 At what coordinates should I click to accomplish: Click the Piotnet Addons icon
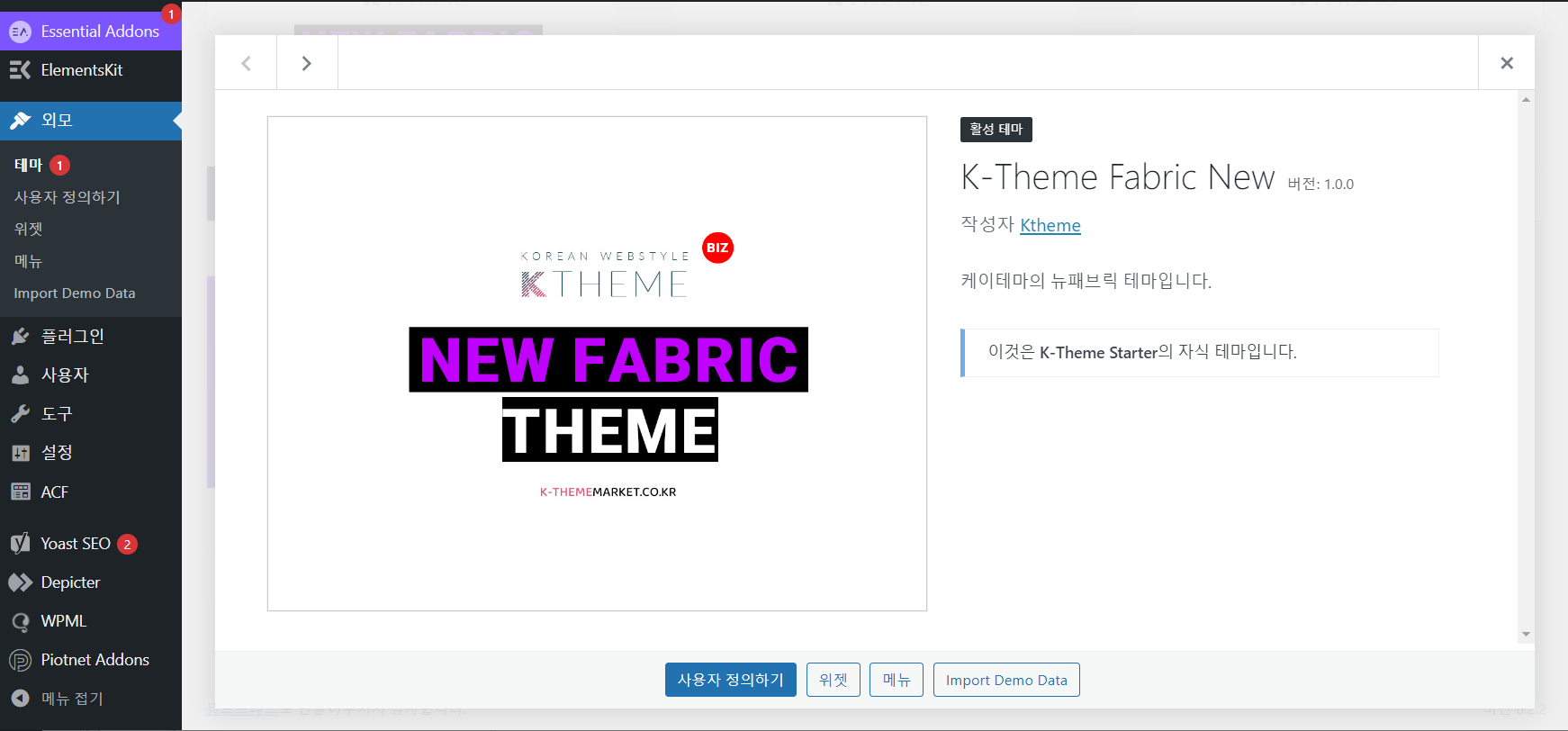click(x=20, y=660)
